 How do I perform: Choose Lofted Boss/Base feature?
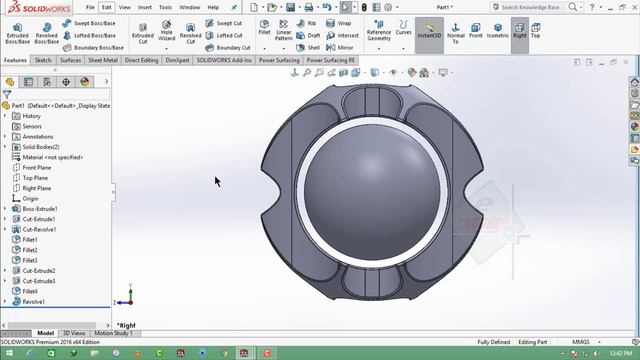pos(89,36)
